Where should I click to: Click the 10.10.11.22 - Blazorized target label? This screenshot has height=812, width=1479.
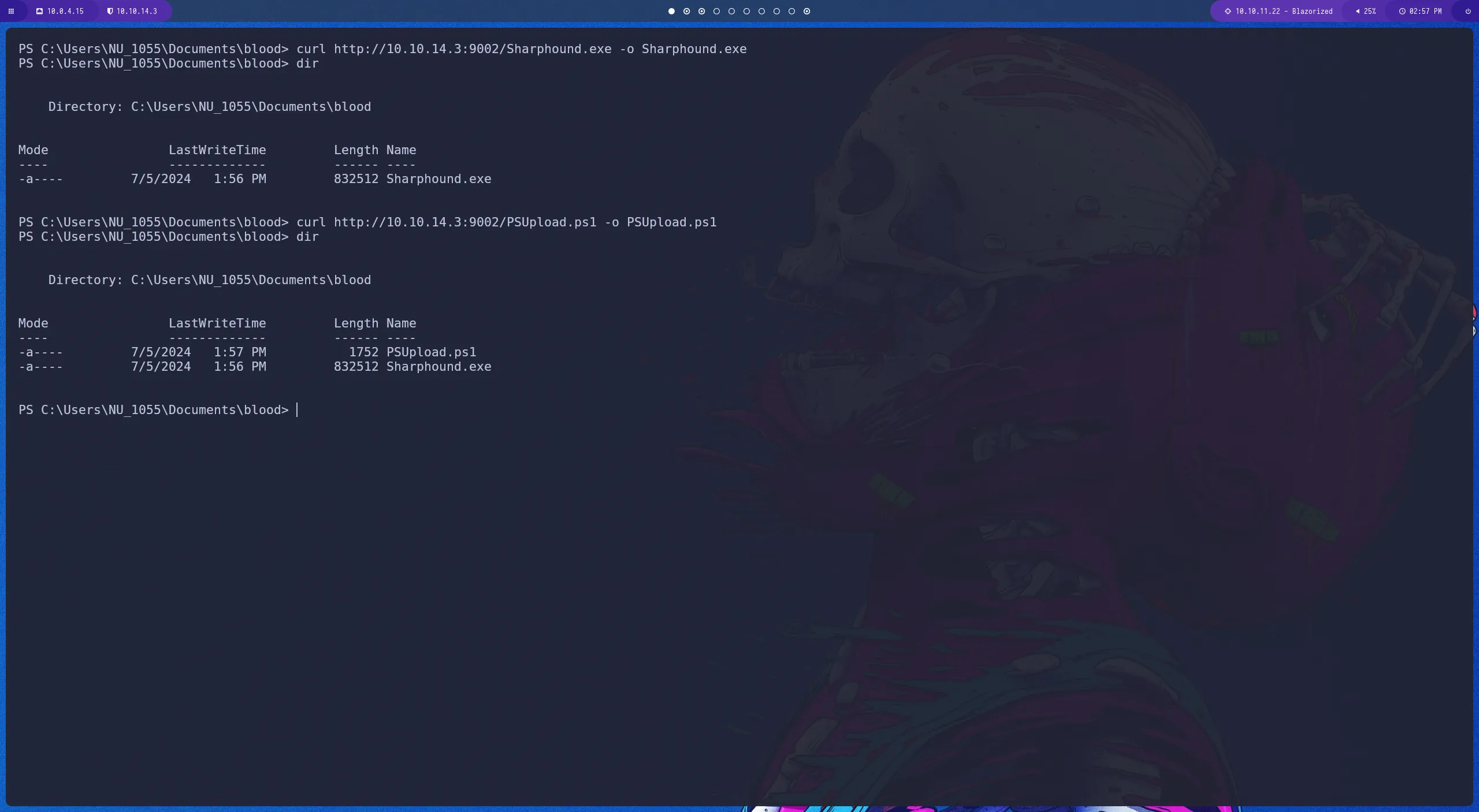pos(1284,11)
